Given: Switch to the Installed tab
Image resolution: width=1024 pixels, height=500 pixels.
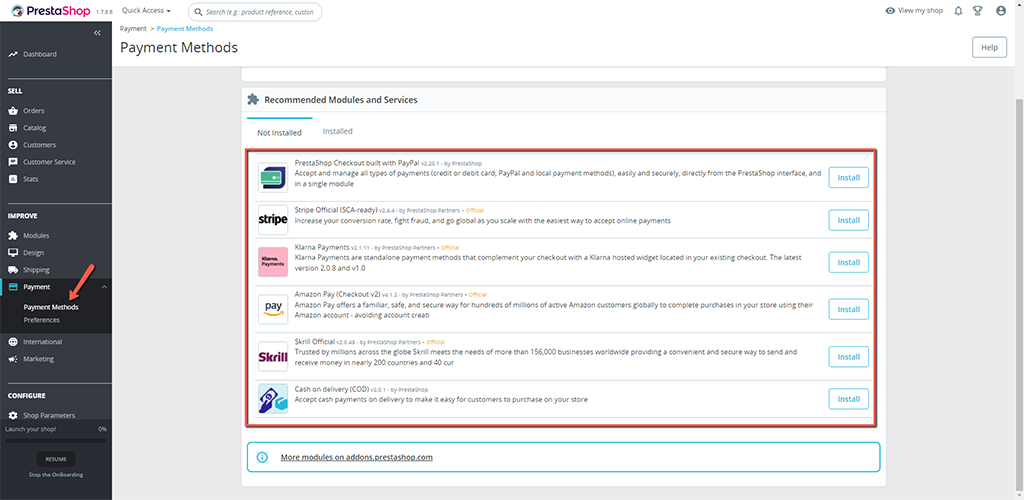Looking at the screenshot, I should point(338,131).
